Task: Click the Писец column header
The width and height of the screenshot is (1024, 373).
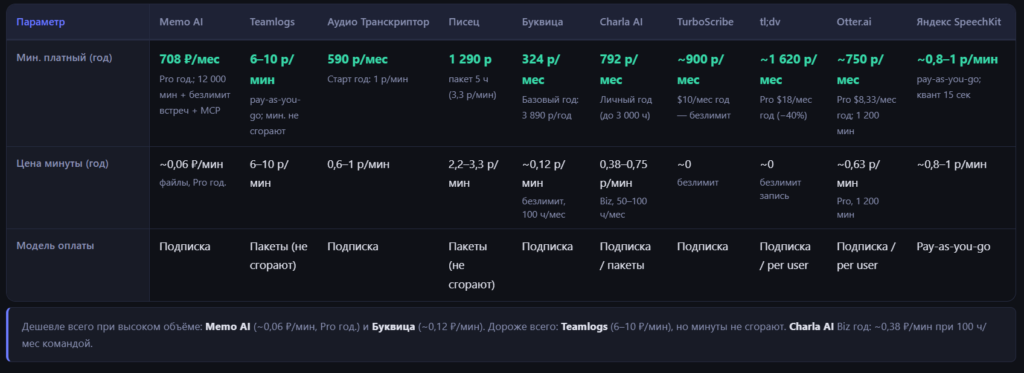Action: tap(464, 22)
